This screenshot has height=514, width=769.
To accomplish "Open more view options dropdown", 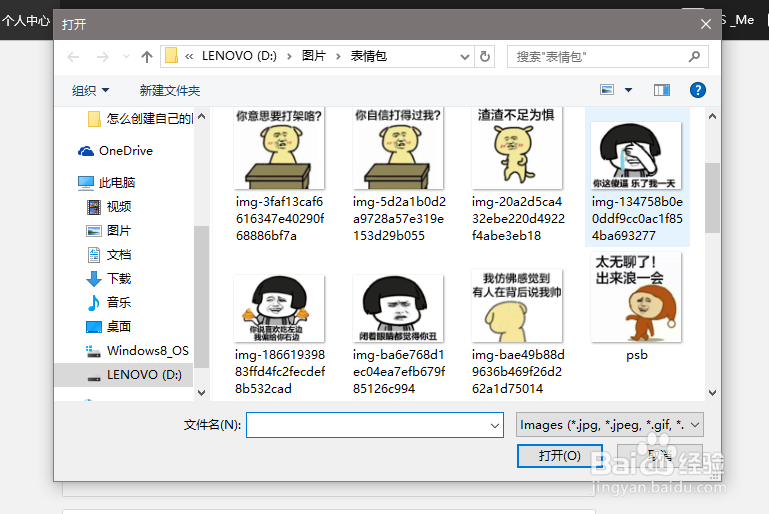I will [628, 90].
